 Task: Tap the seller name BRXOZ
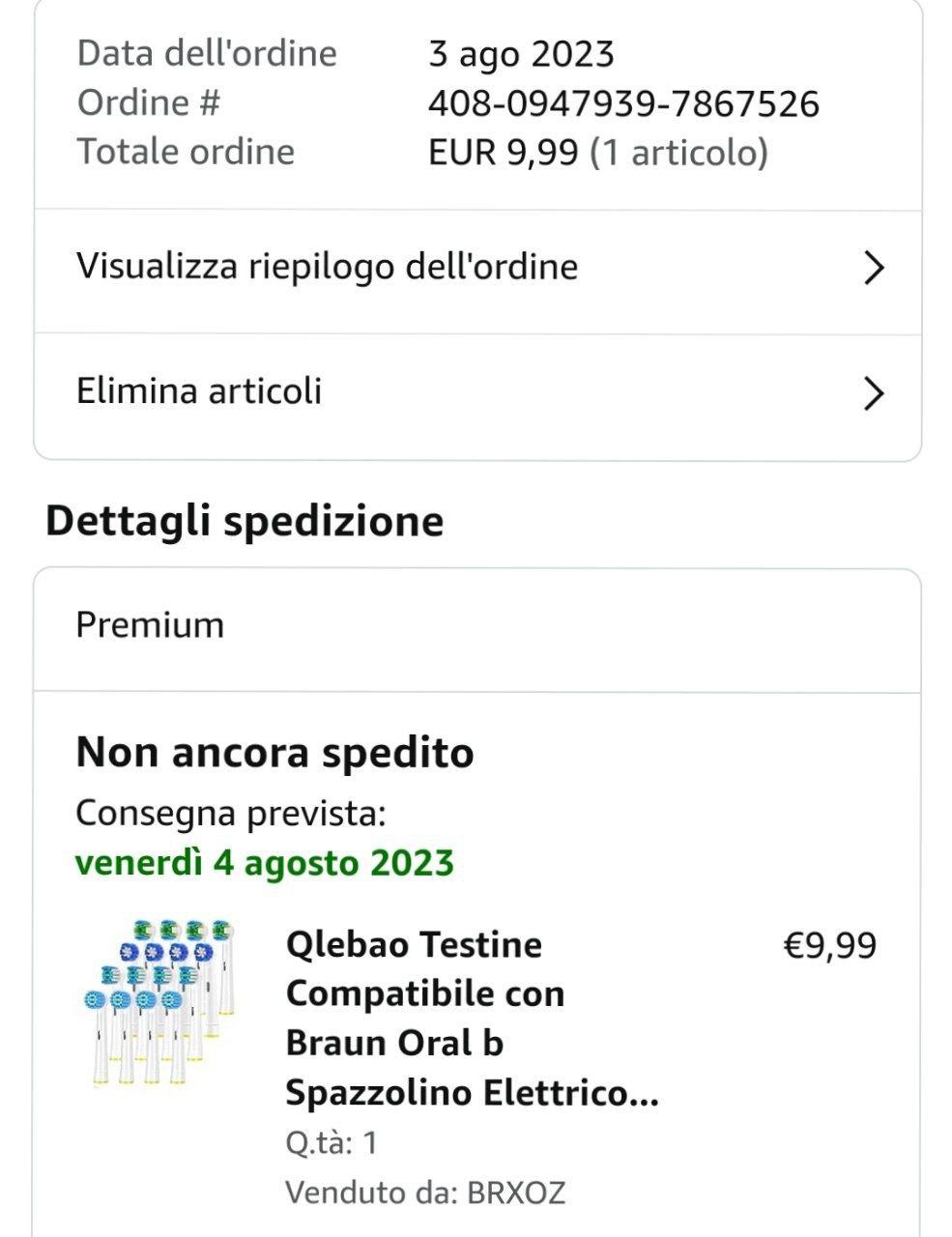(x=516, y=1193)
